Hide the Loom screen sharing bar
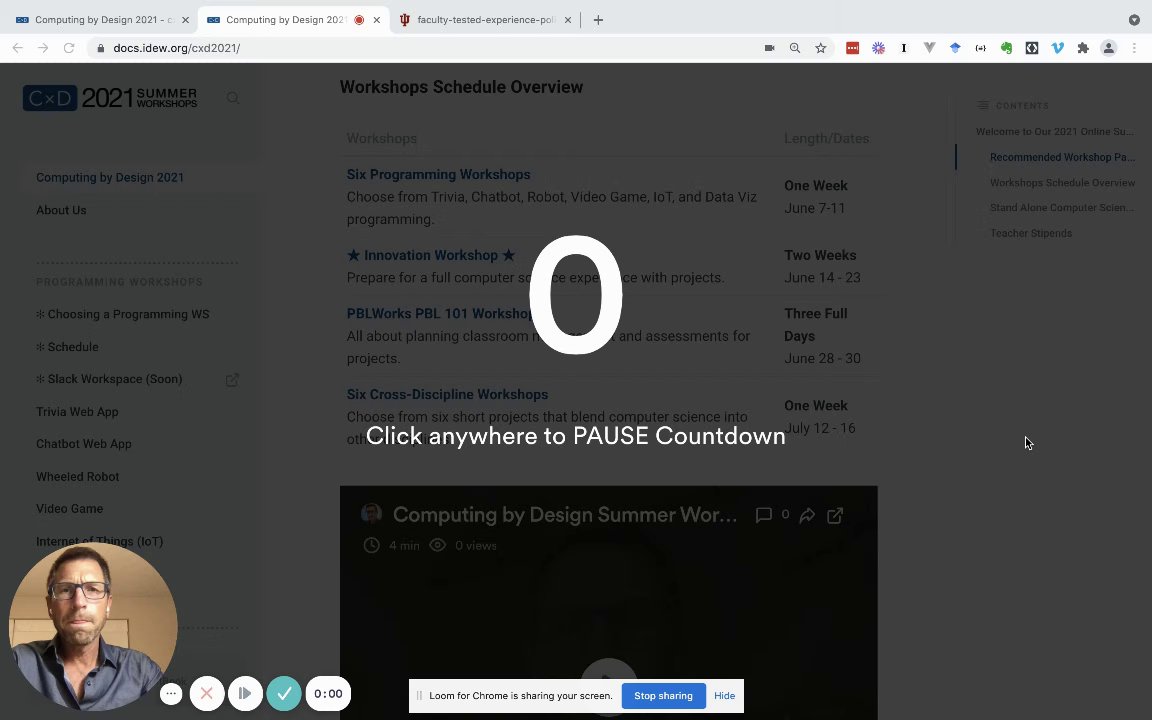Viewport: 1152px width, 720px height. [724, 696]
